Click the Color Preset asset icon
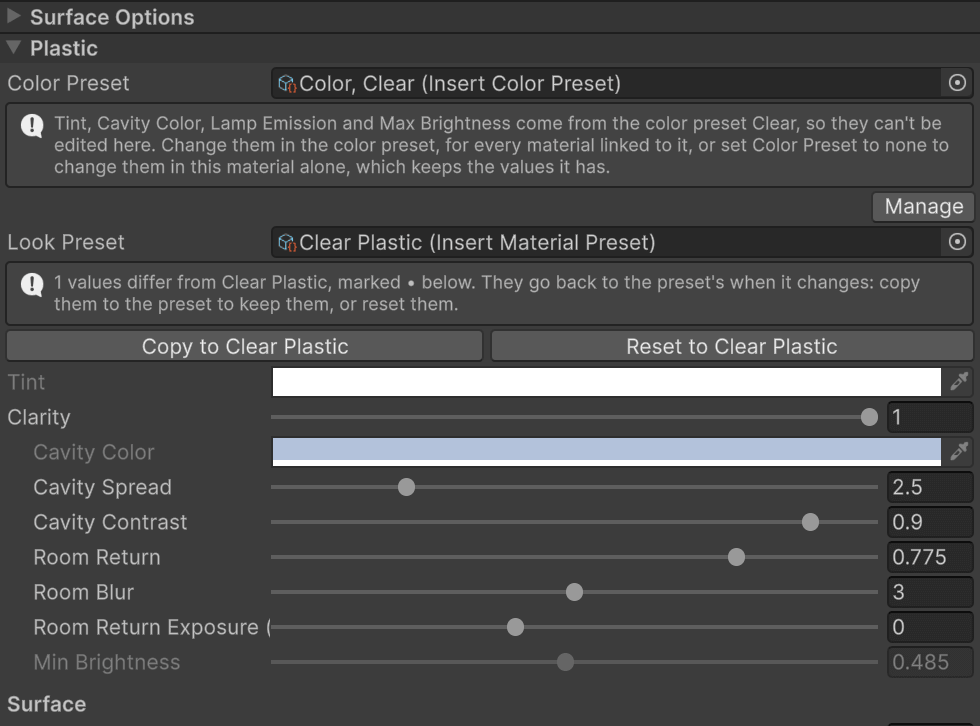Viewport: 980px width, 726px height. (287, 84)
